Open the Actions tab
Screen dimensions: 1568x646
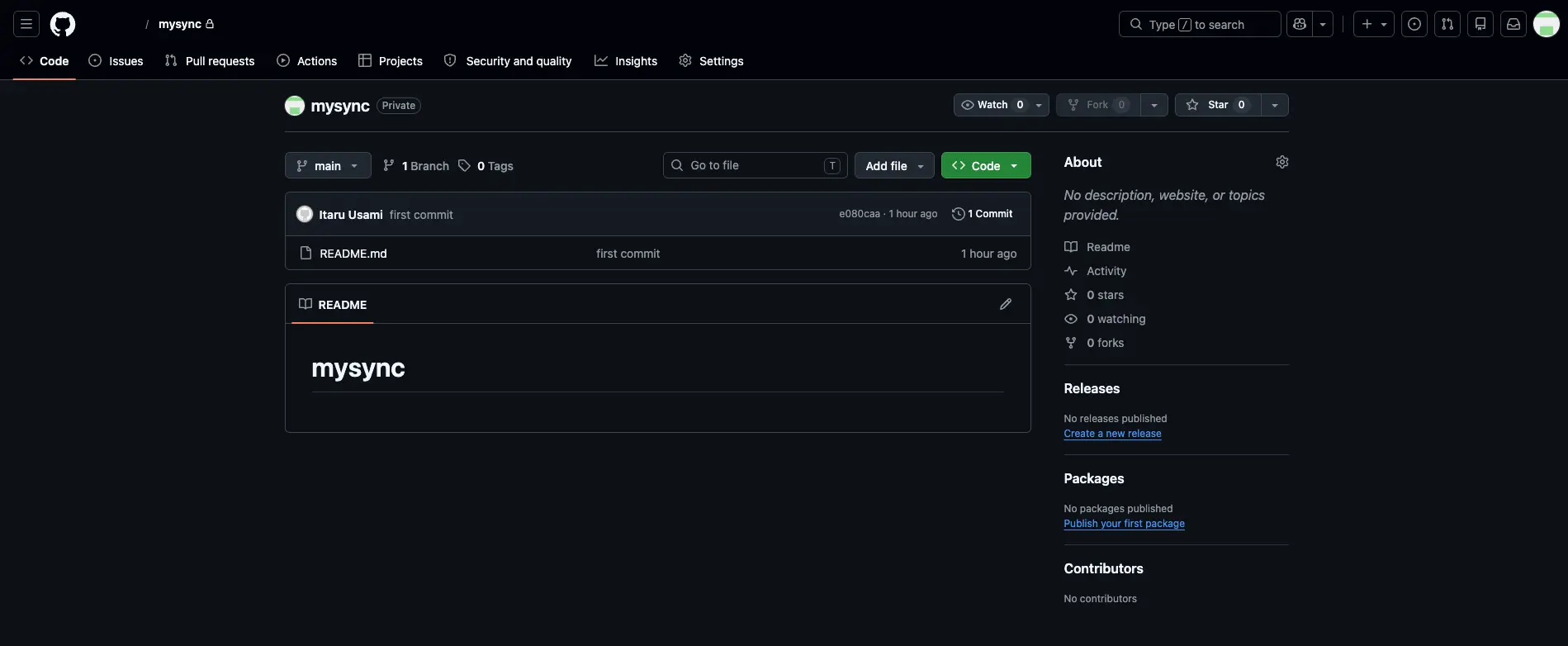[x=307, y=61]
